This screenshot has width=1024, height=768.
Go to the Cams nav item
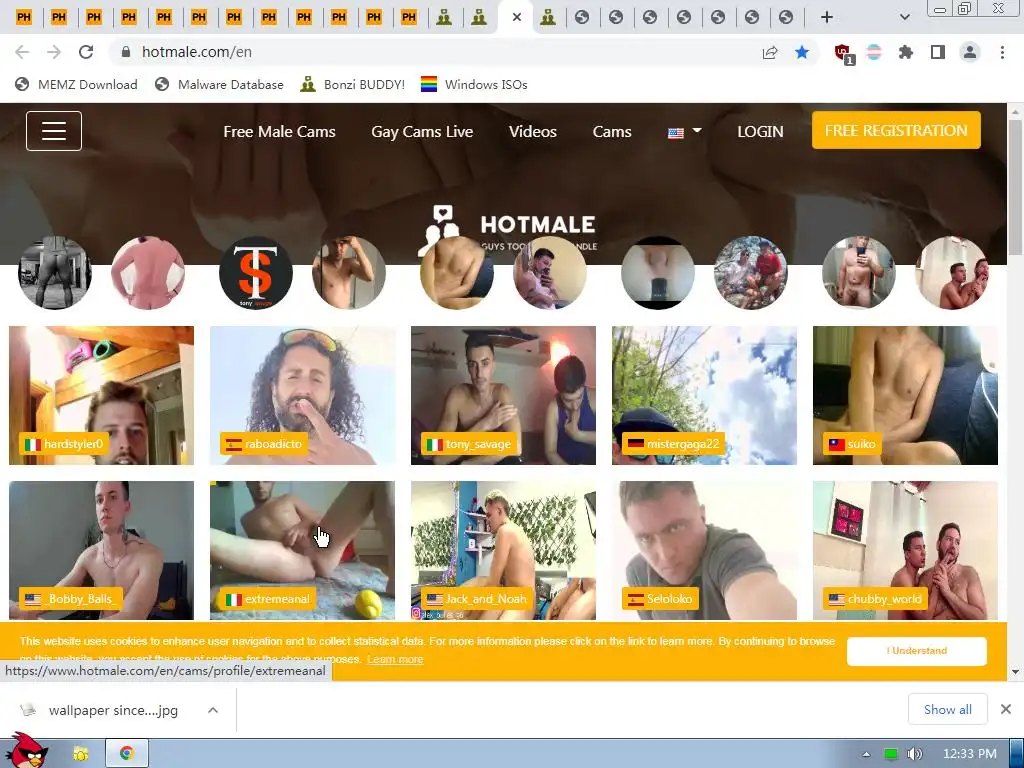point(612,131)
